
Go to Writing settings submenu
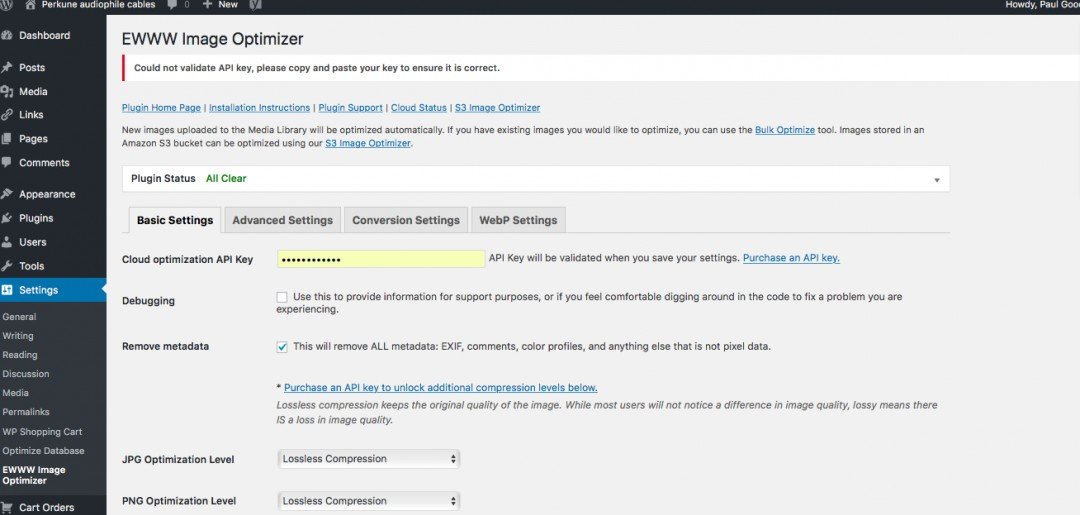click(18, 336)
